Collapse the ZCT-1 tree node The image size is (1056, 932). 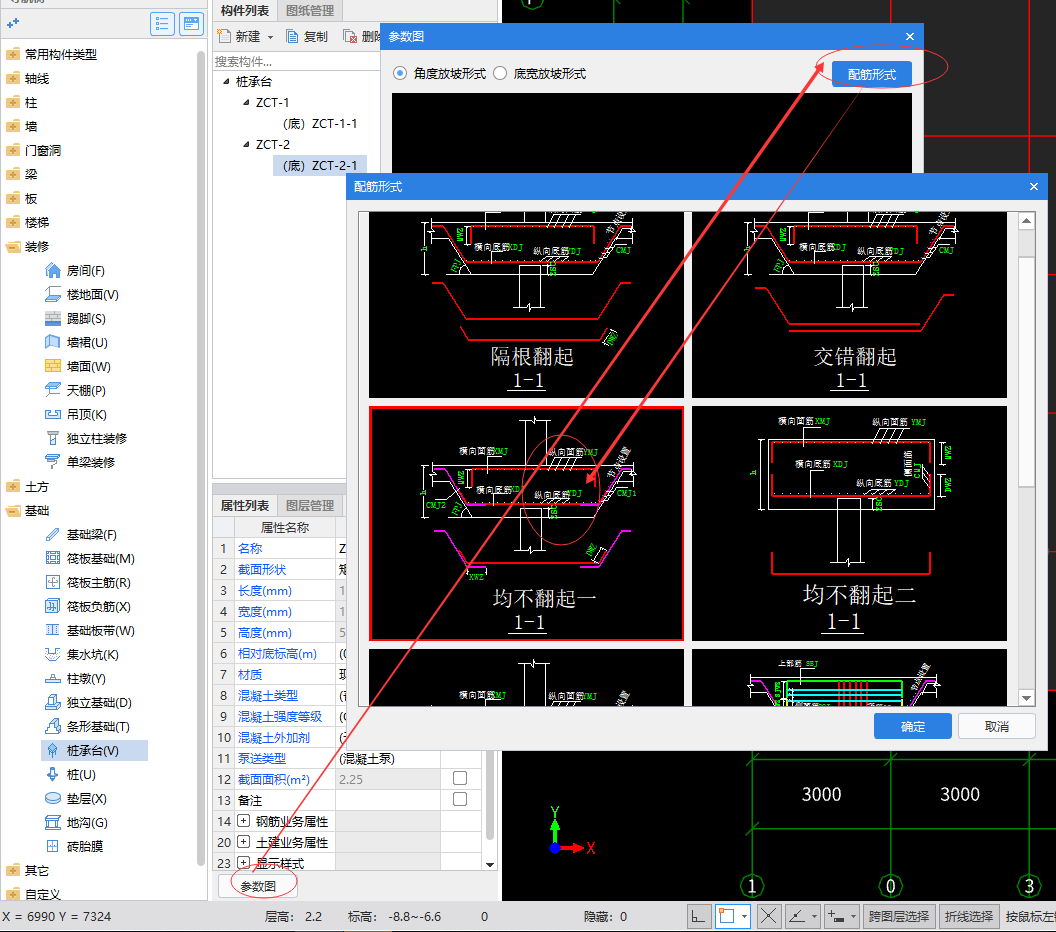246,102
